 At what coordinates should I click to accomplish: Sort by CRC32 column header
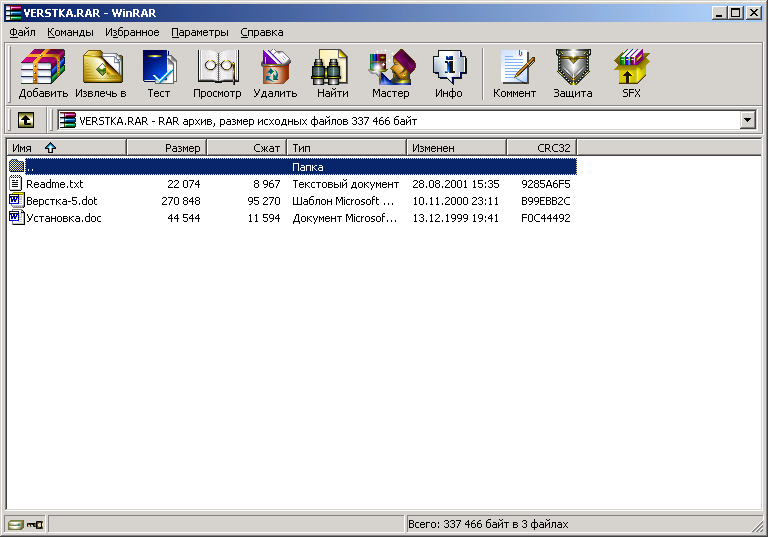coord(542,147)
